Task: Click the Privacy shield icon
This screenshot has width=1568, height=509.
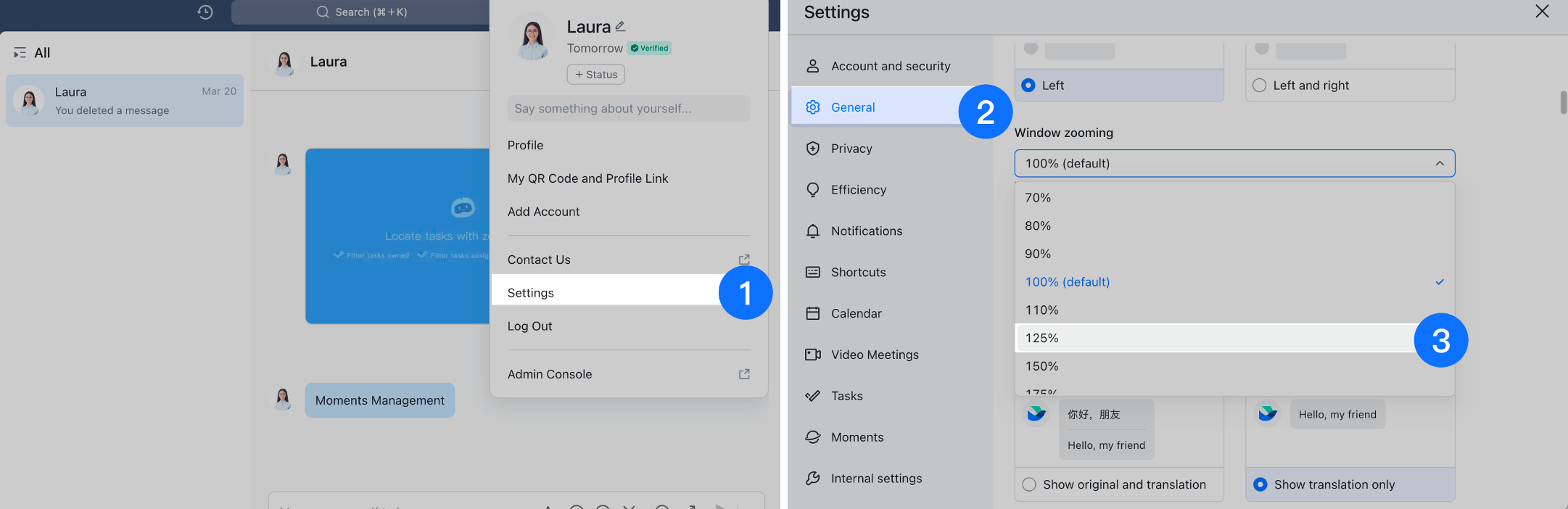Action: coord(813,149)
